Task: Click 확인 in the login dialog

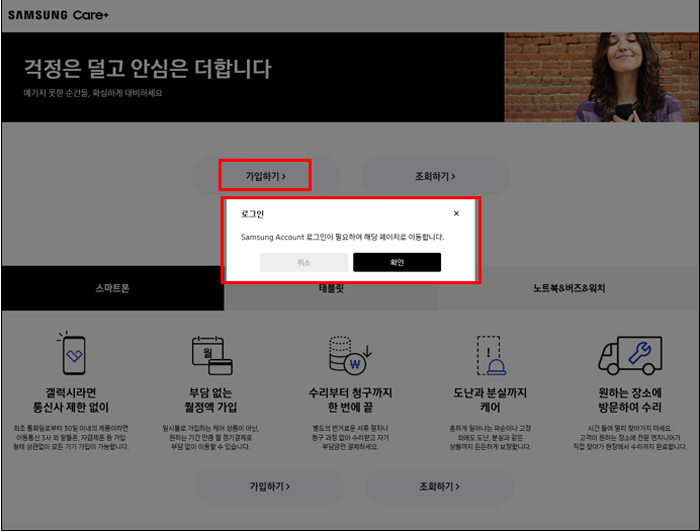Action: (397, 262)
